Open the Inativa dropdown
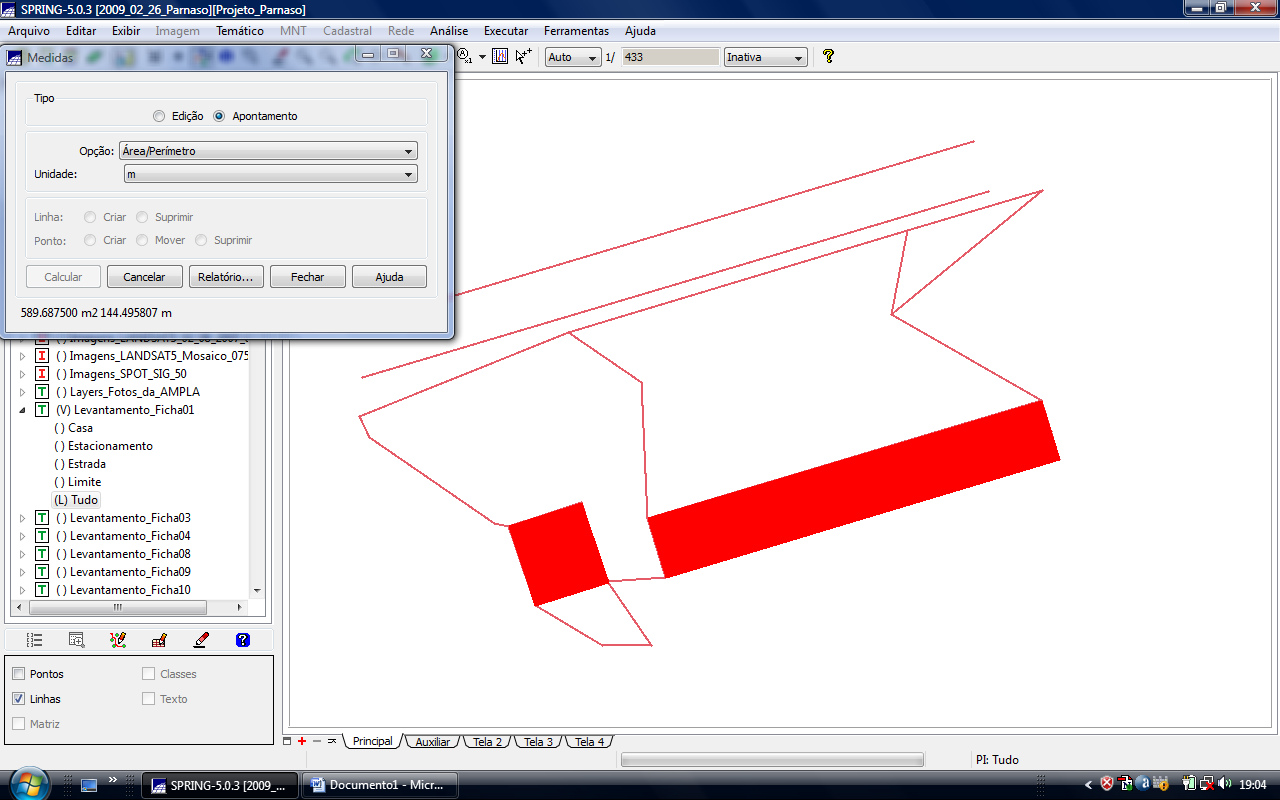1280x800 pixels. 765,57
